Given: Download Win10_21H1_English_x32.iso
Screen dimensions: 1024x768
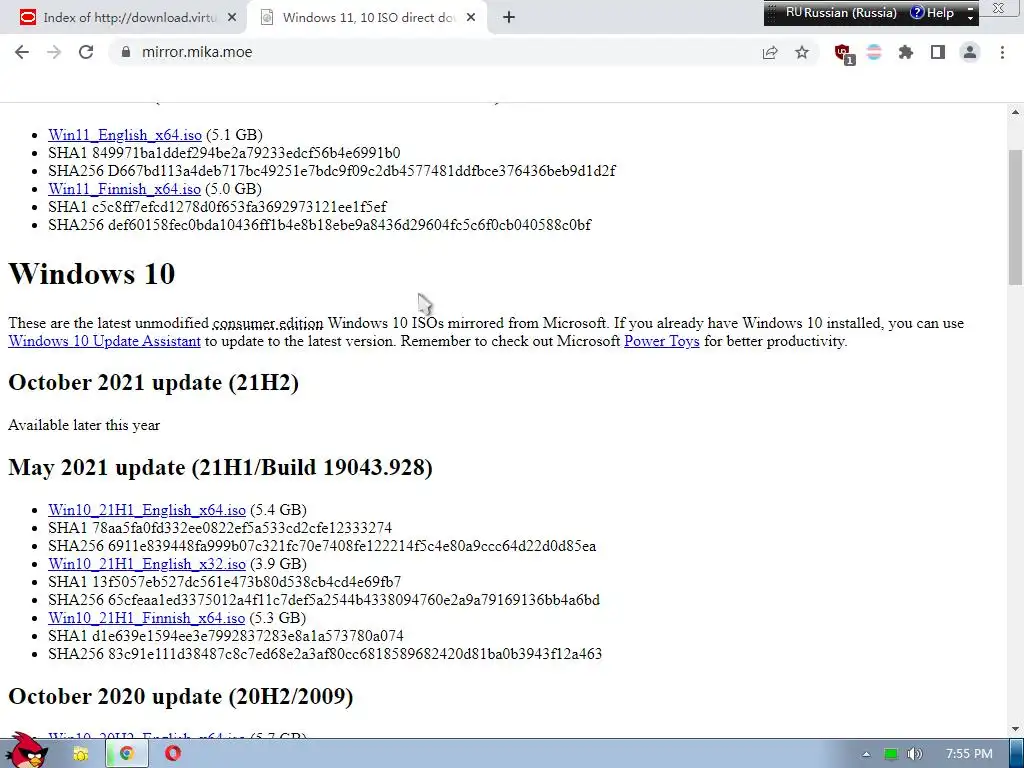Looking at the screenshot, I should (147, 564).
